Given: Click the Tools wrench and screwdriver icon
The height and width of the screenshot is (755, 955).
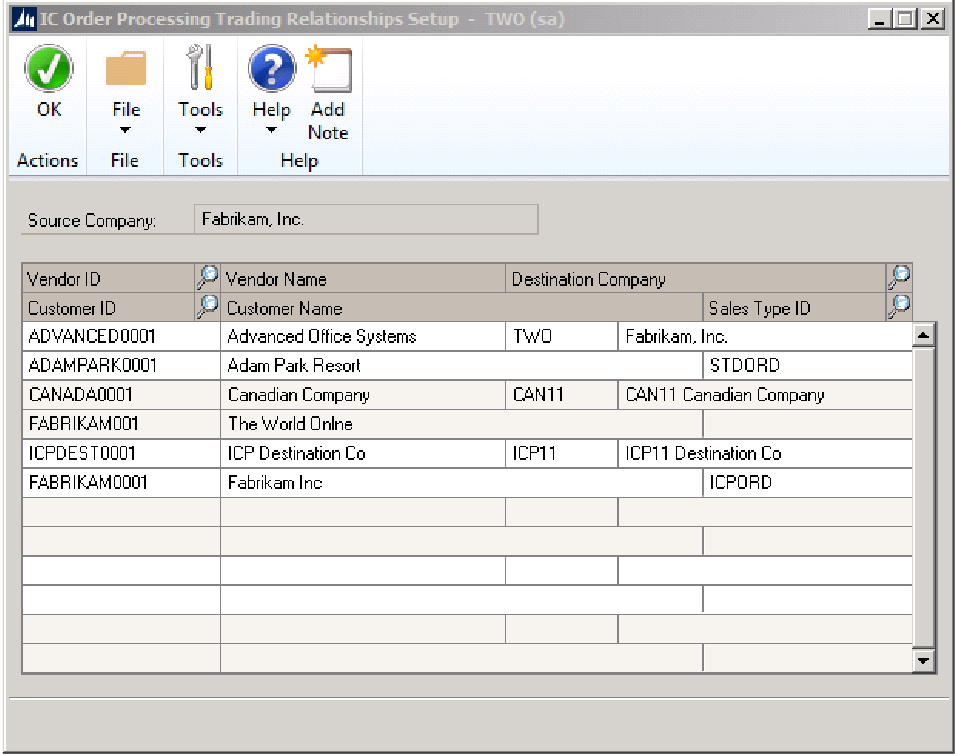Looking at the screenshot, I should click(x=200, y=70).
